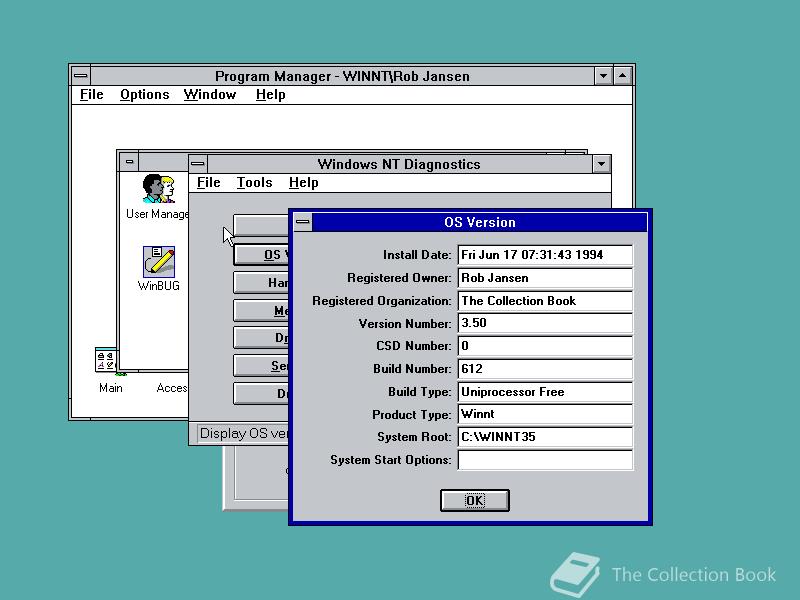Image resolution: width=800 pixels, height=600 pixels.
Task: Click the empty System Start Options field
Action: (545, 460)
